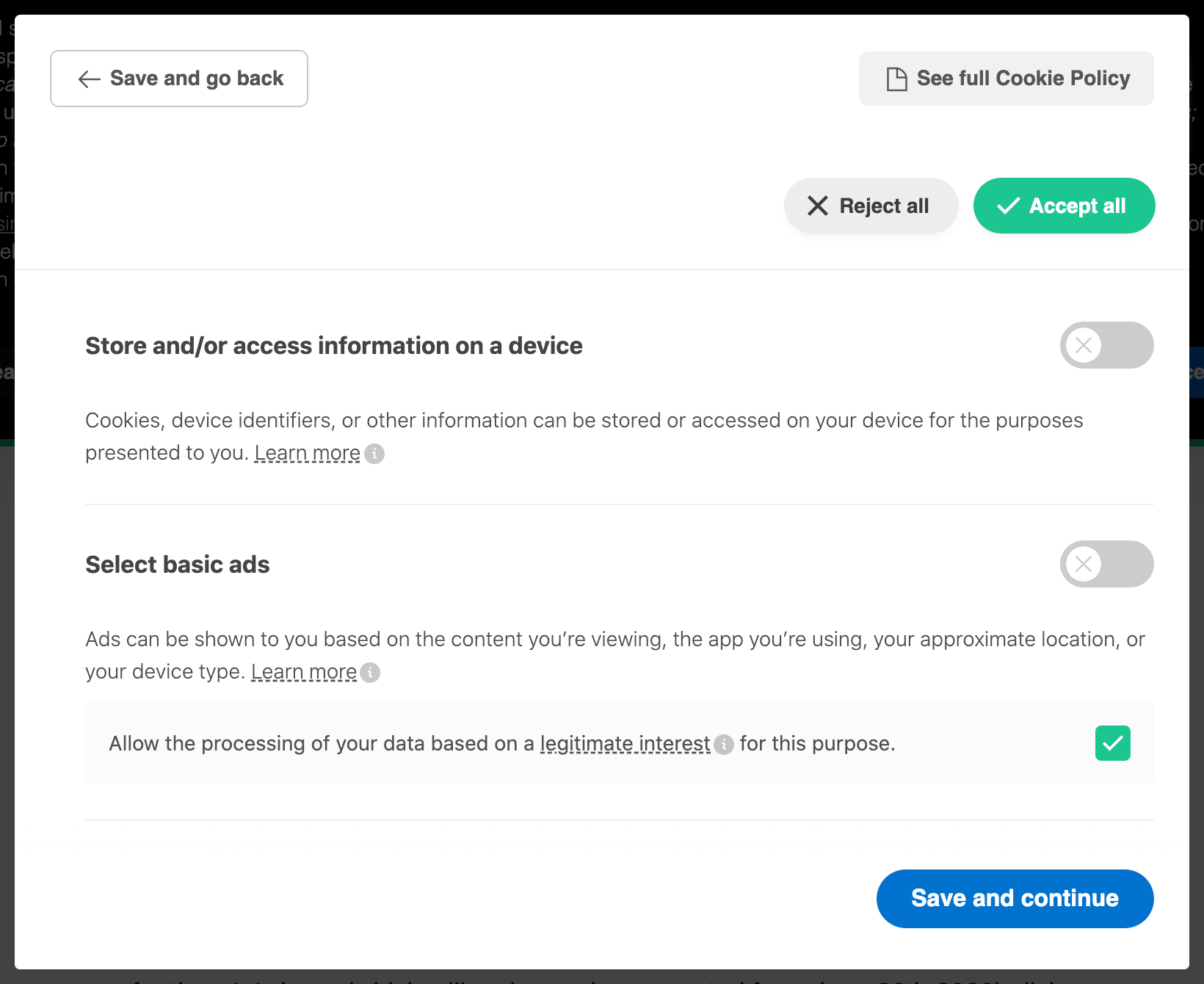Enable the Store and/or access information toggle
This screenshot has height=984, width=1204.
coord(1106,345)
